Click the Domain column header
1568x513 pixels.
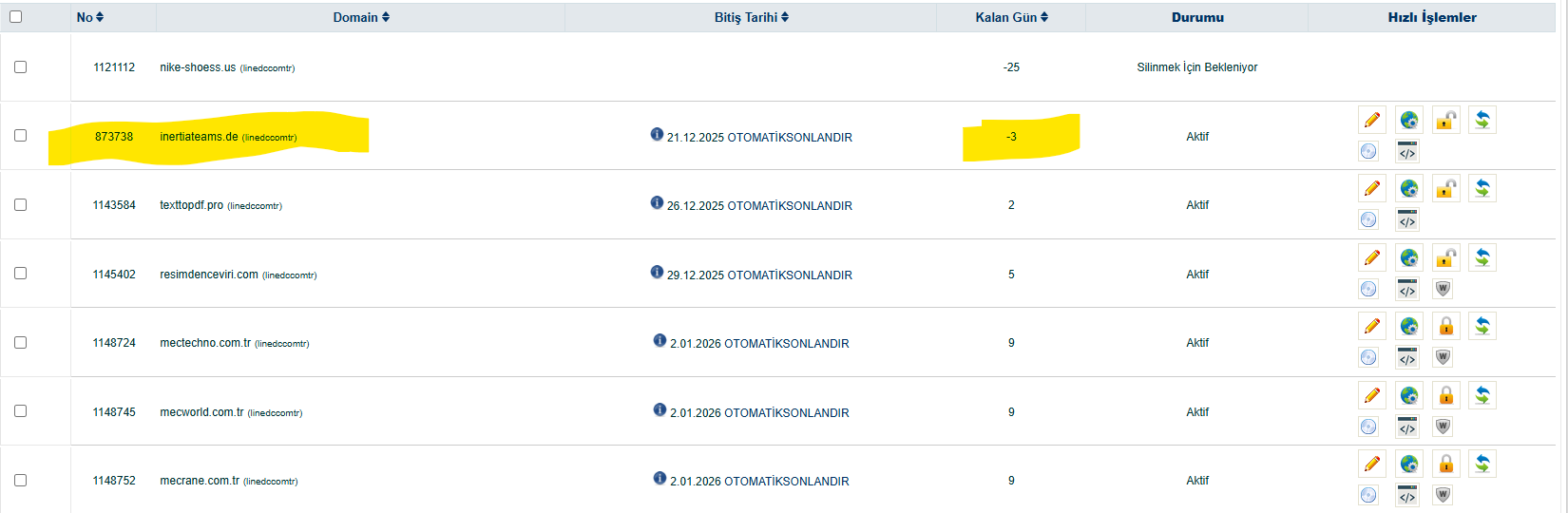tap(361, 17)
